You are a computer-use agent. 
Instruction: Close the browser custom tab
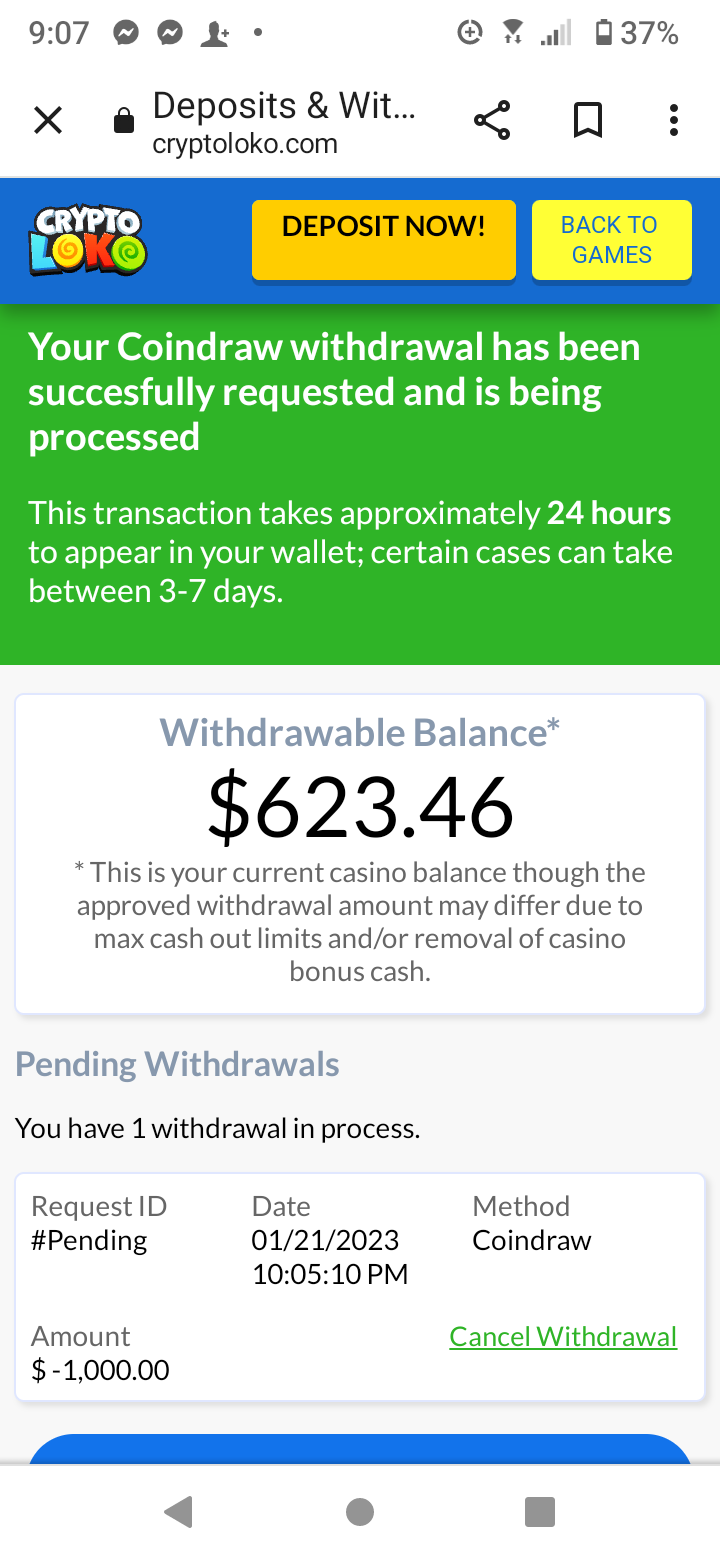click(48, 121)
